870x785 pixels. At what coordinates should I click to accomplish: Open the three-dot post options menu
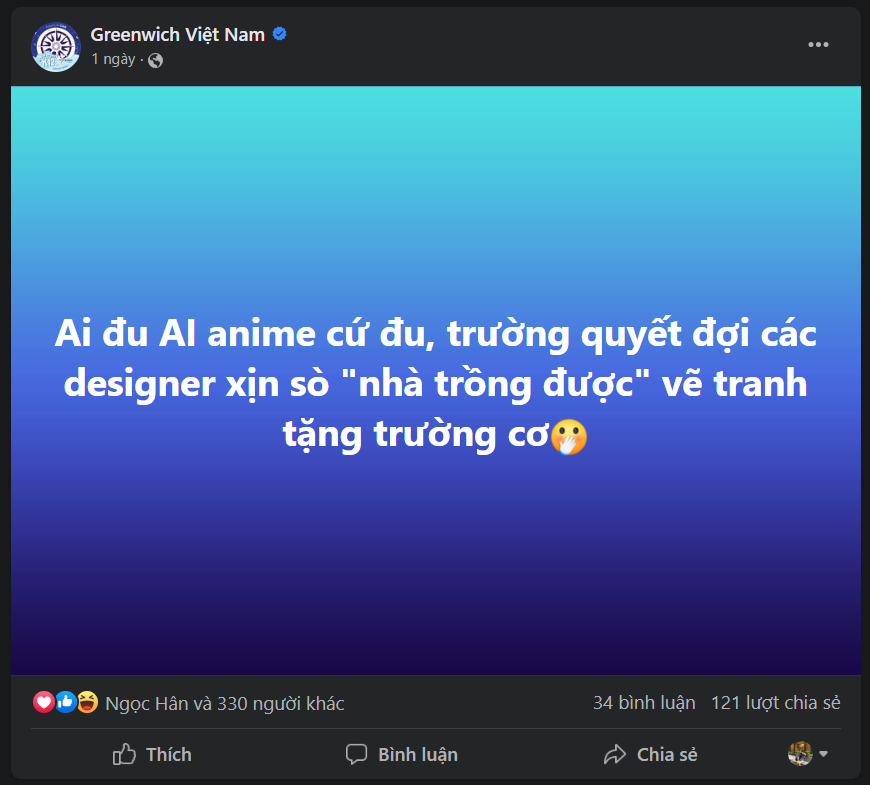pyautogui.click(x=818, y=44)
